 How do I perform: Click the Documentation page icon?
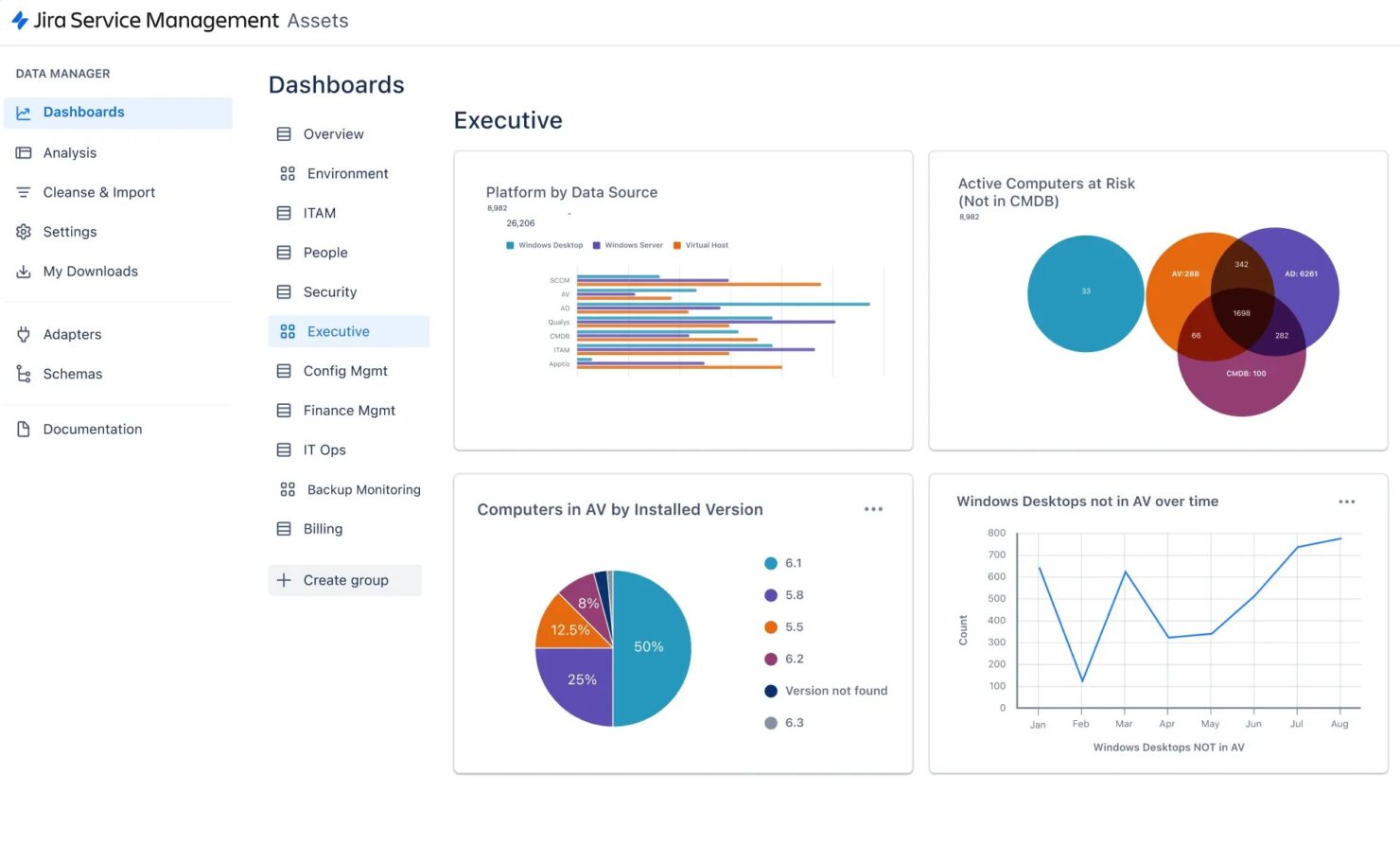coord(24,429)
